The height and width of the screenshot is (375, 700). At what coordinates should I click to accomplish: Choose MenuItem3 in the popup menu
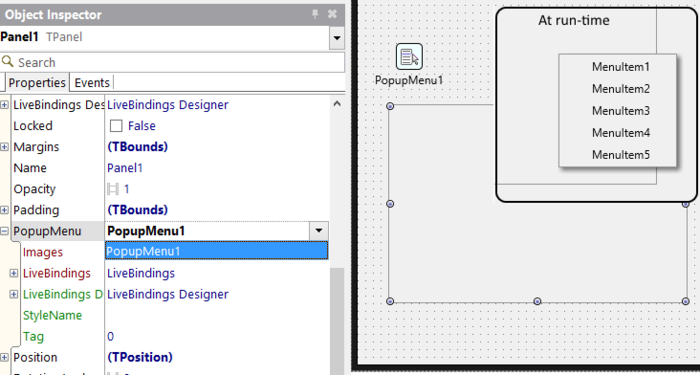click(621, 111)
